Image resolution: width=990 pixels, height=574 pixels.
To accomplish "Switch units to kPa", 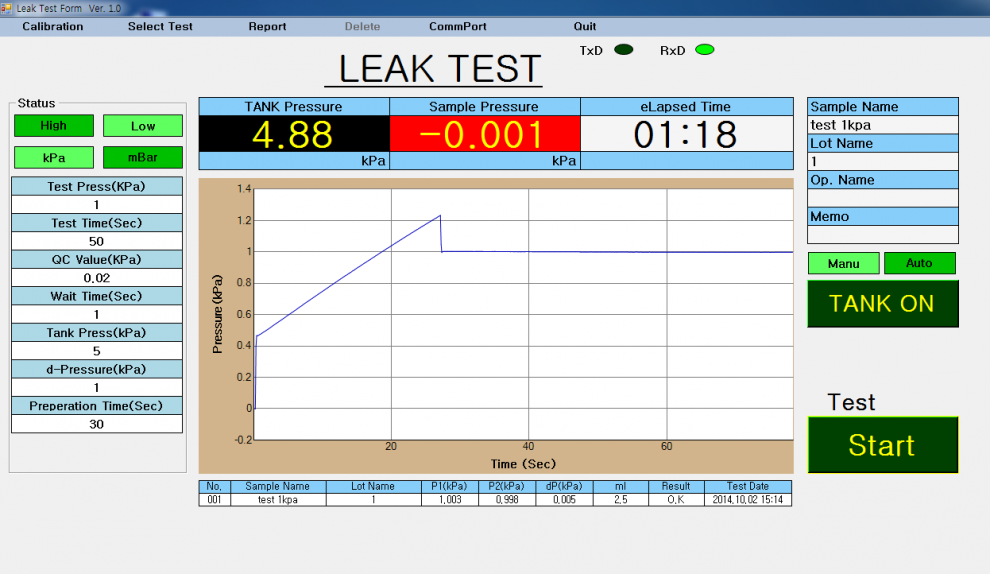I will pos(54,157).
